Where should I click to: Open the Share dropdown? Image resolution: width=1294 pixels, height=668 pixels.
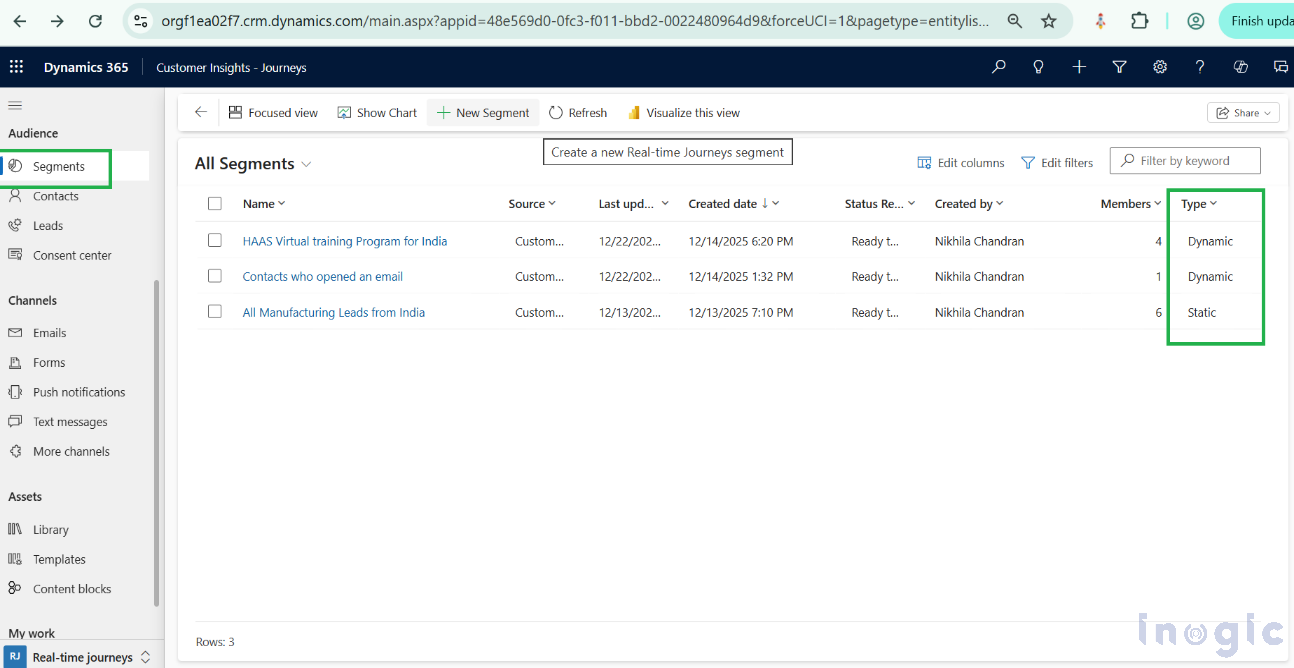click(x=1243, y=112)
